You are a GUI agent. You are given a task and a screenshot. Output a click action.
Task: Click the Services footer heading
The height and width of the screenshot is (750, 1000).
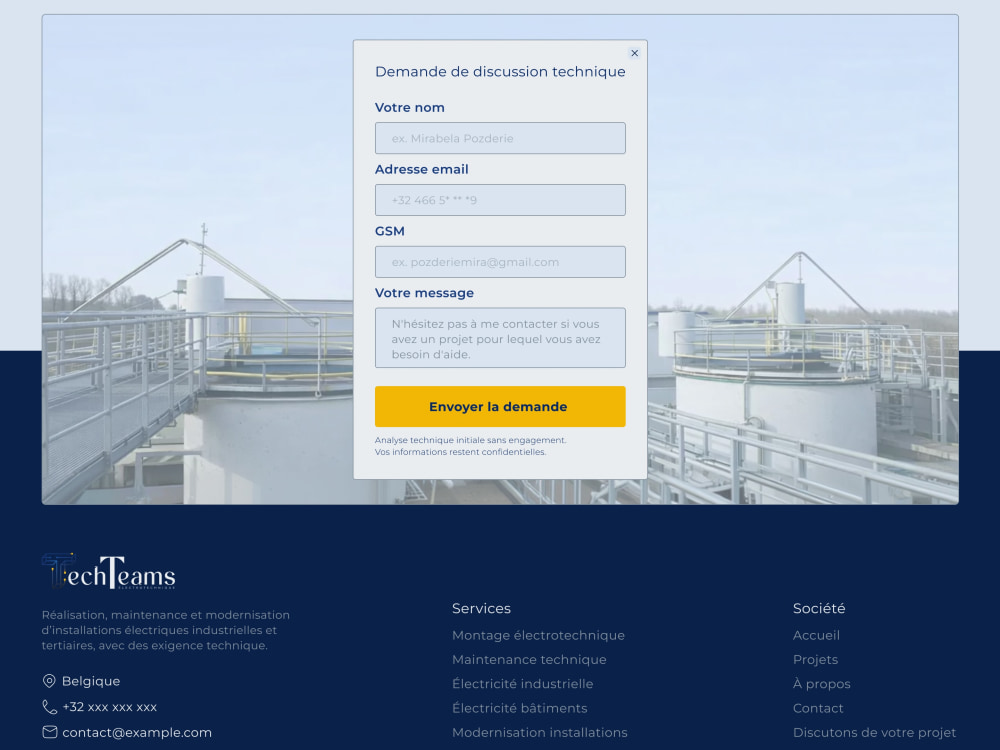(x=482, y=608)
